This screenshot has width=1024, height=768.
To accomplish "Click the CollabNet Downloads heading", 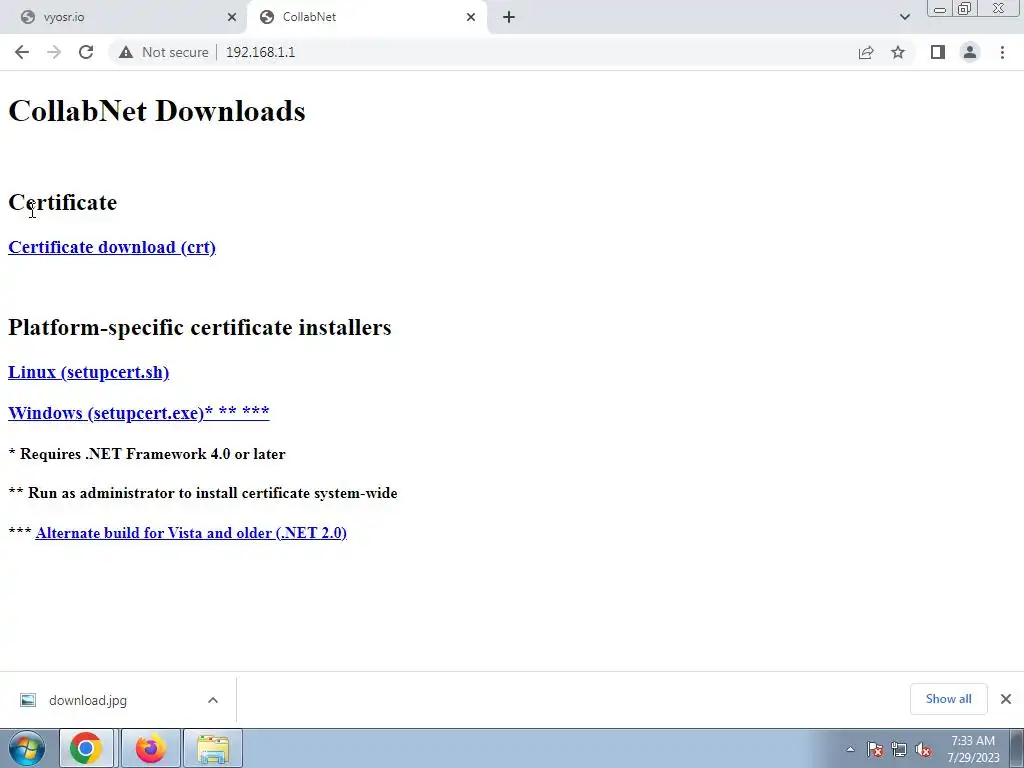I will tap(157, 111).
